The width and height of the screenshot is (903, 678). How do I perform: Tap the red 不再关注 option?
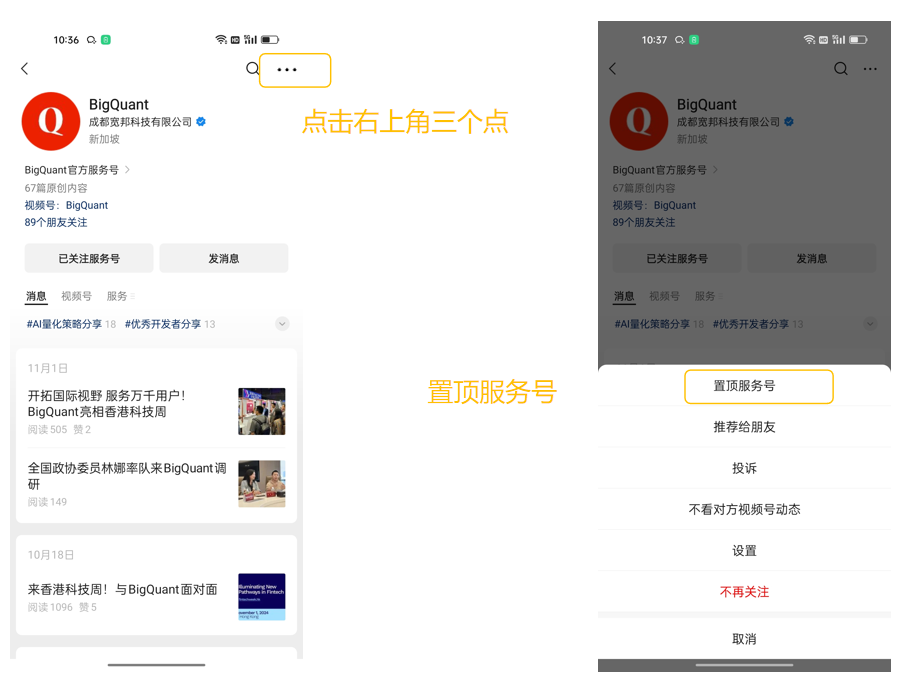(x=744, y=592)
